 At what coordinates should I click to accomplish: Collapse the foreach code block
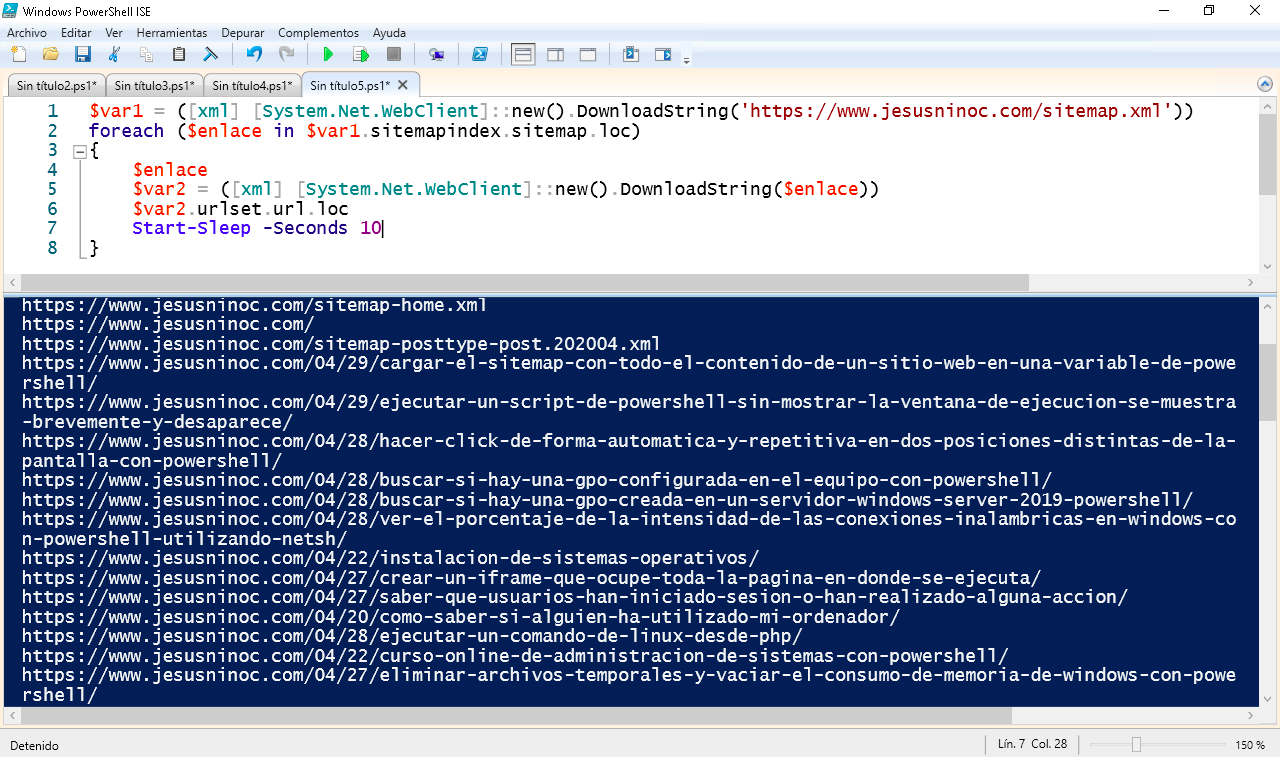[x=80, y=150]
